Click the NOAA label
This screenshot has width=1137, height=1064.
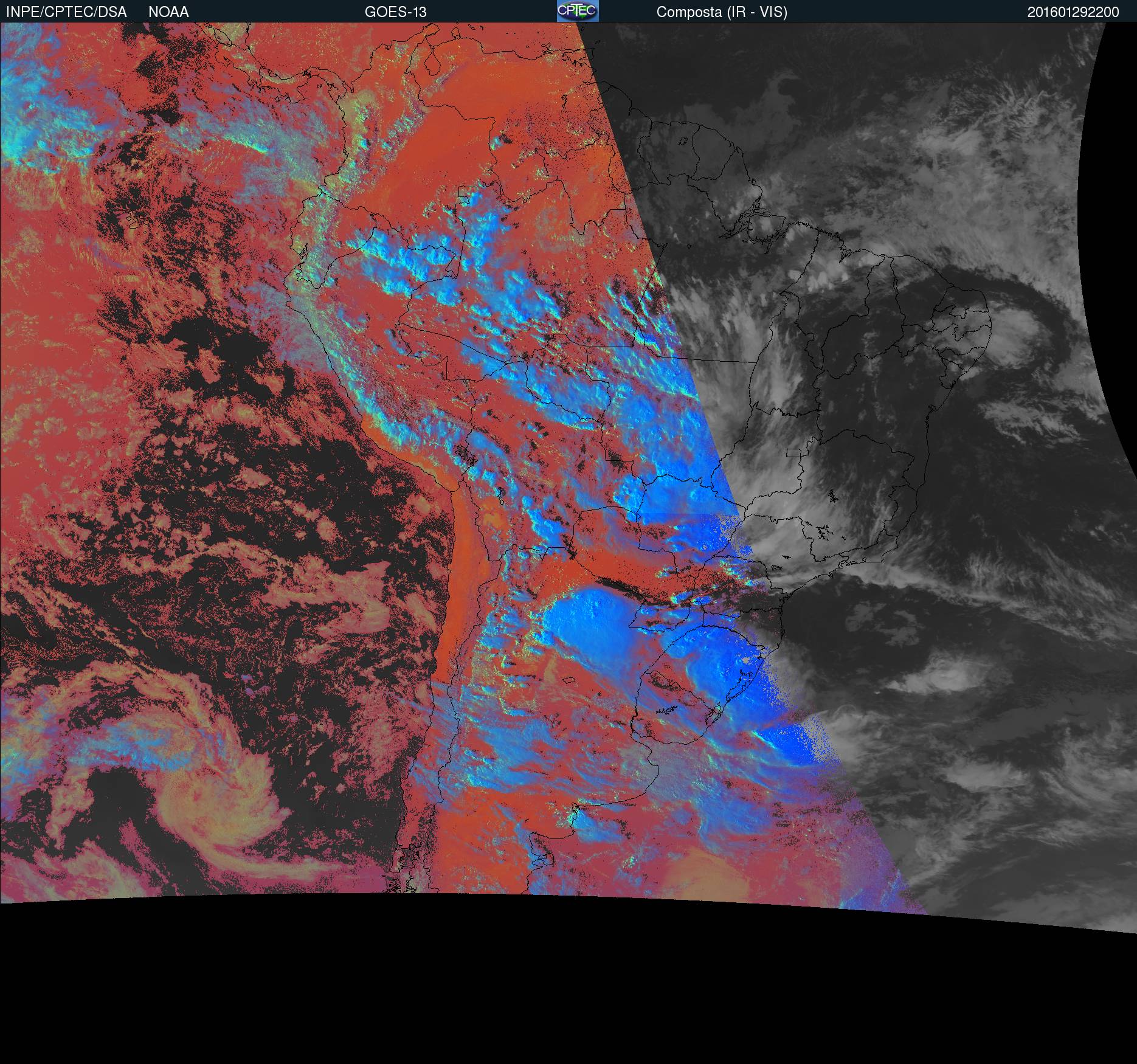[x=168, y=12]
